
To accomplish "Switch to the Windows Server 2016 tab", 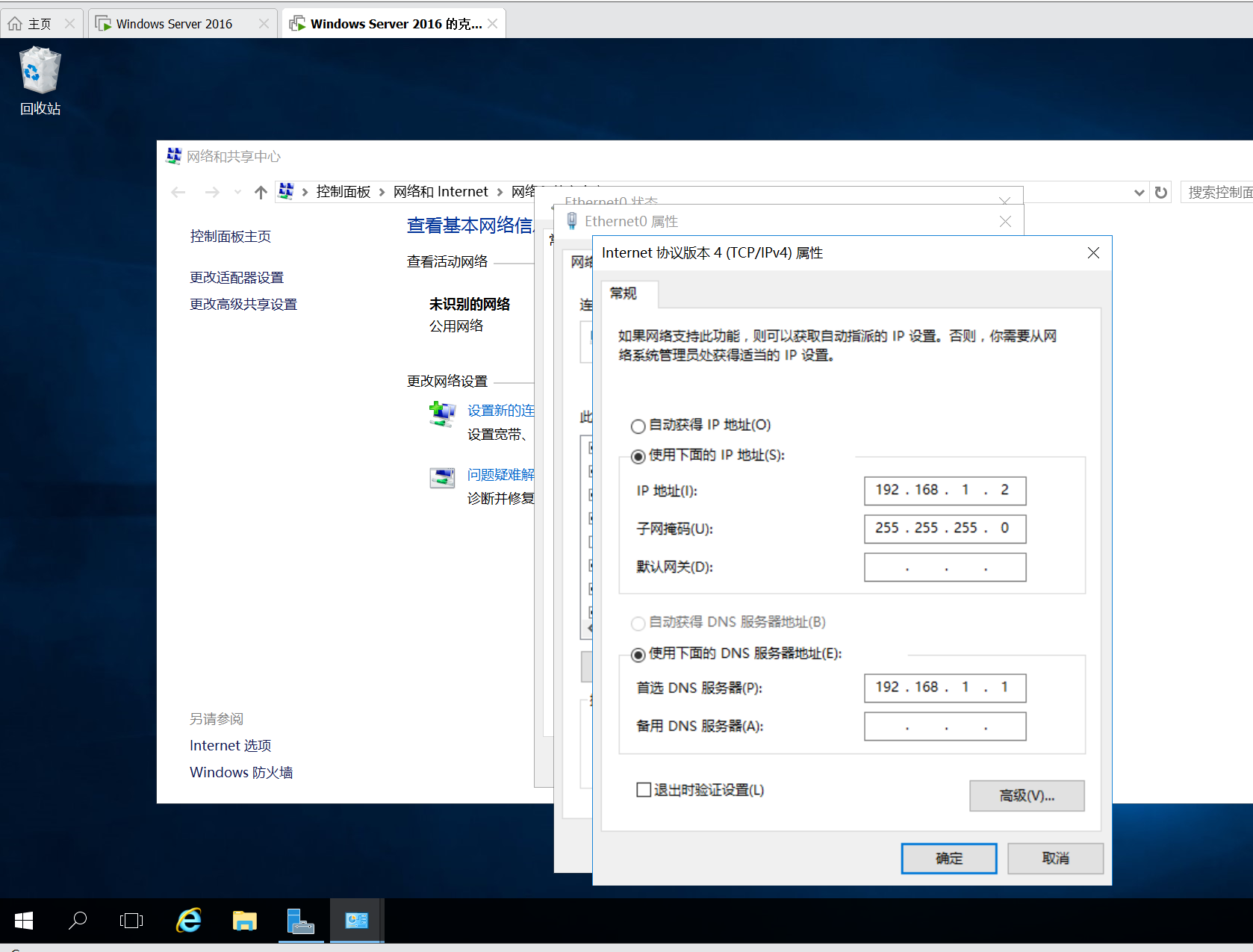I will click(174, 24).
